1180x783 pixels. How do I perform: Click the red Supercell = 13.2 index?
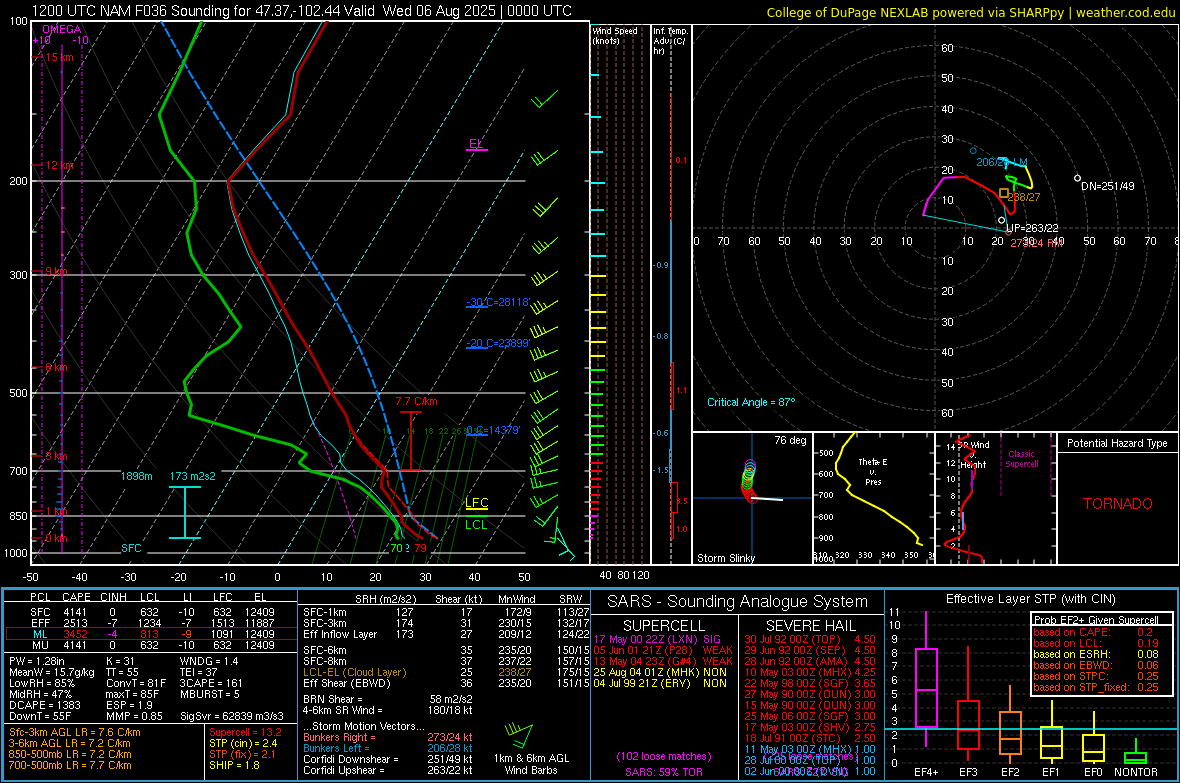[x=245, y=733]
